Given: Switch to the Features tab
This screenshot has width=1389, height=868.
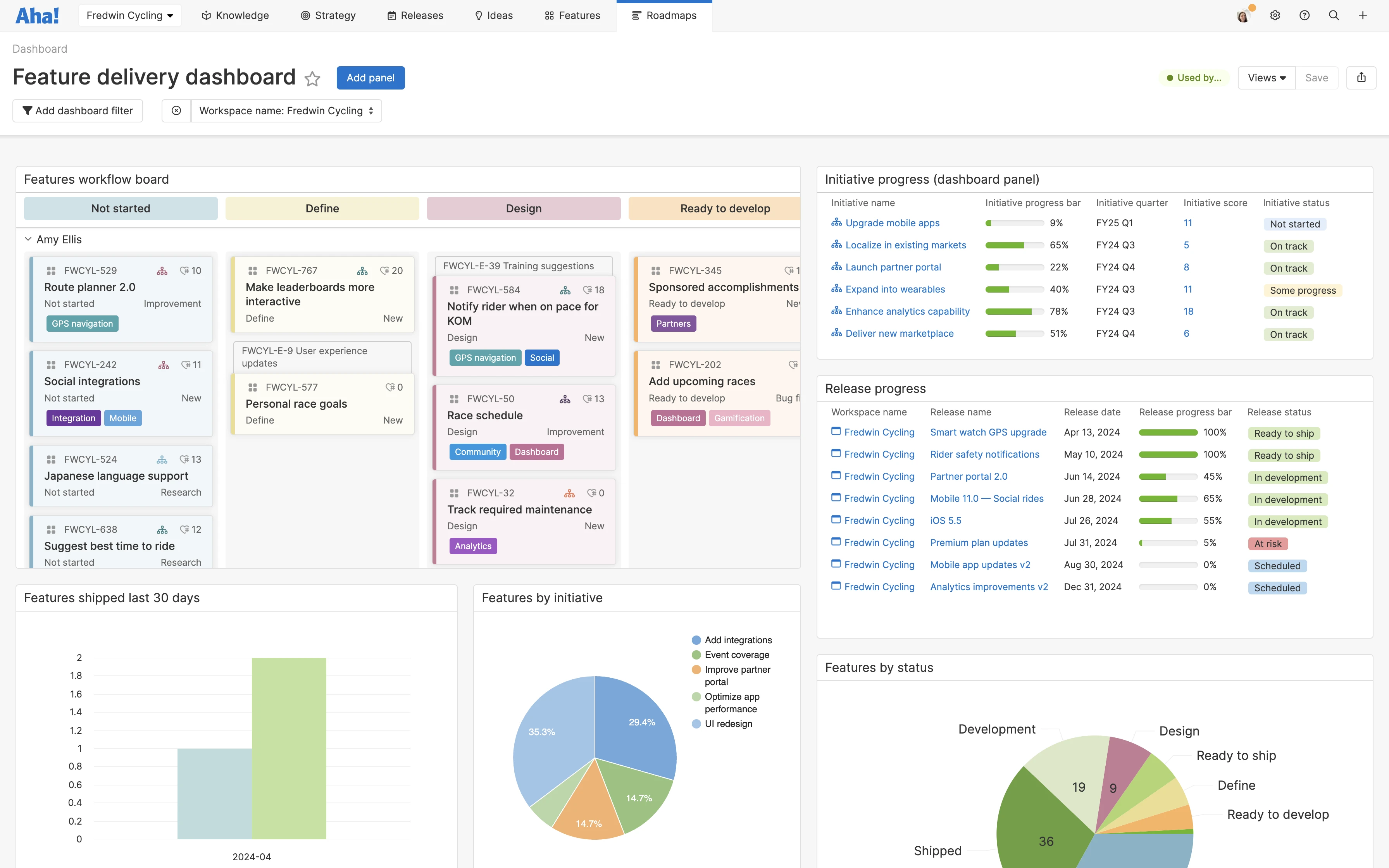Looking at the screenshot, I should (572, 15).
